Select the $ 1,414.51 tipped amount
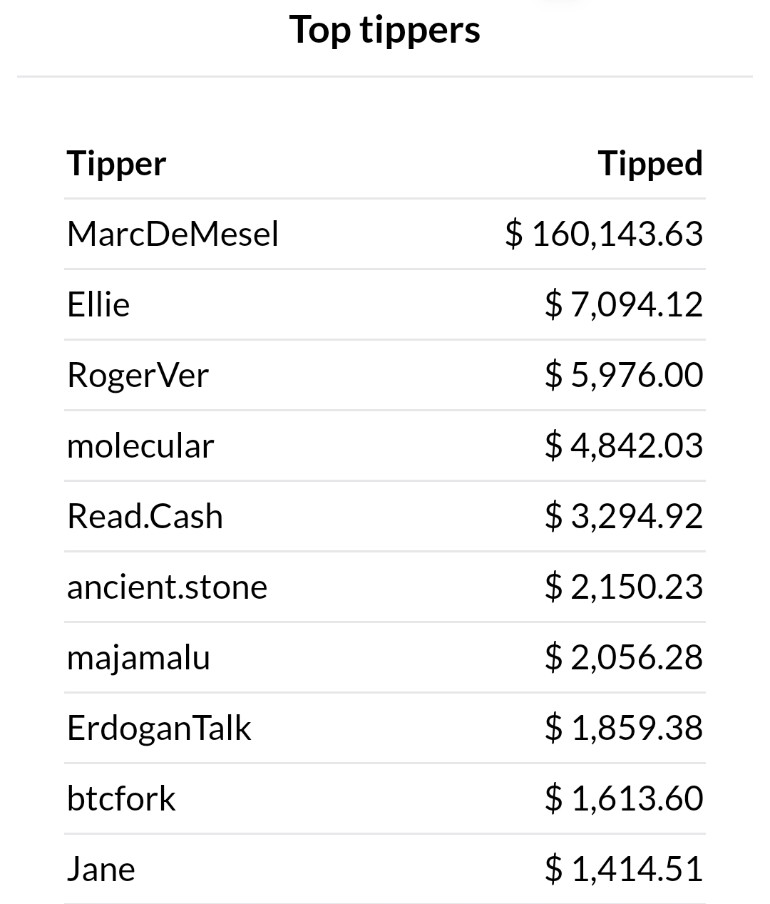 pyautogui.click(x=624, y=869)
